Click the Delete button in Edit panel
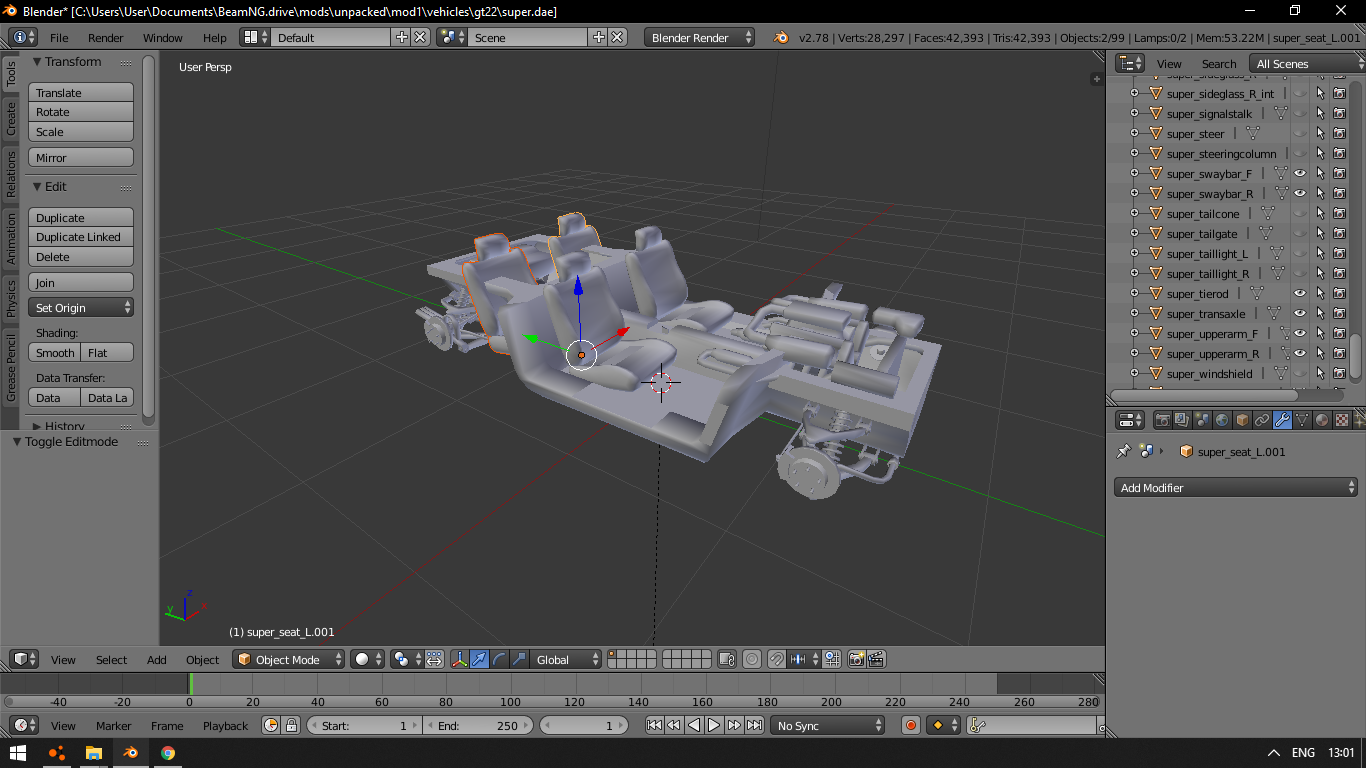 [x=81, y=257]
